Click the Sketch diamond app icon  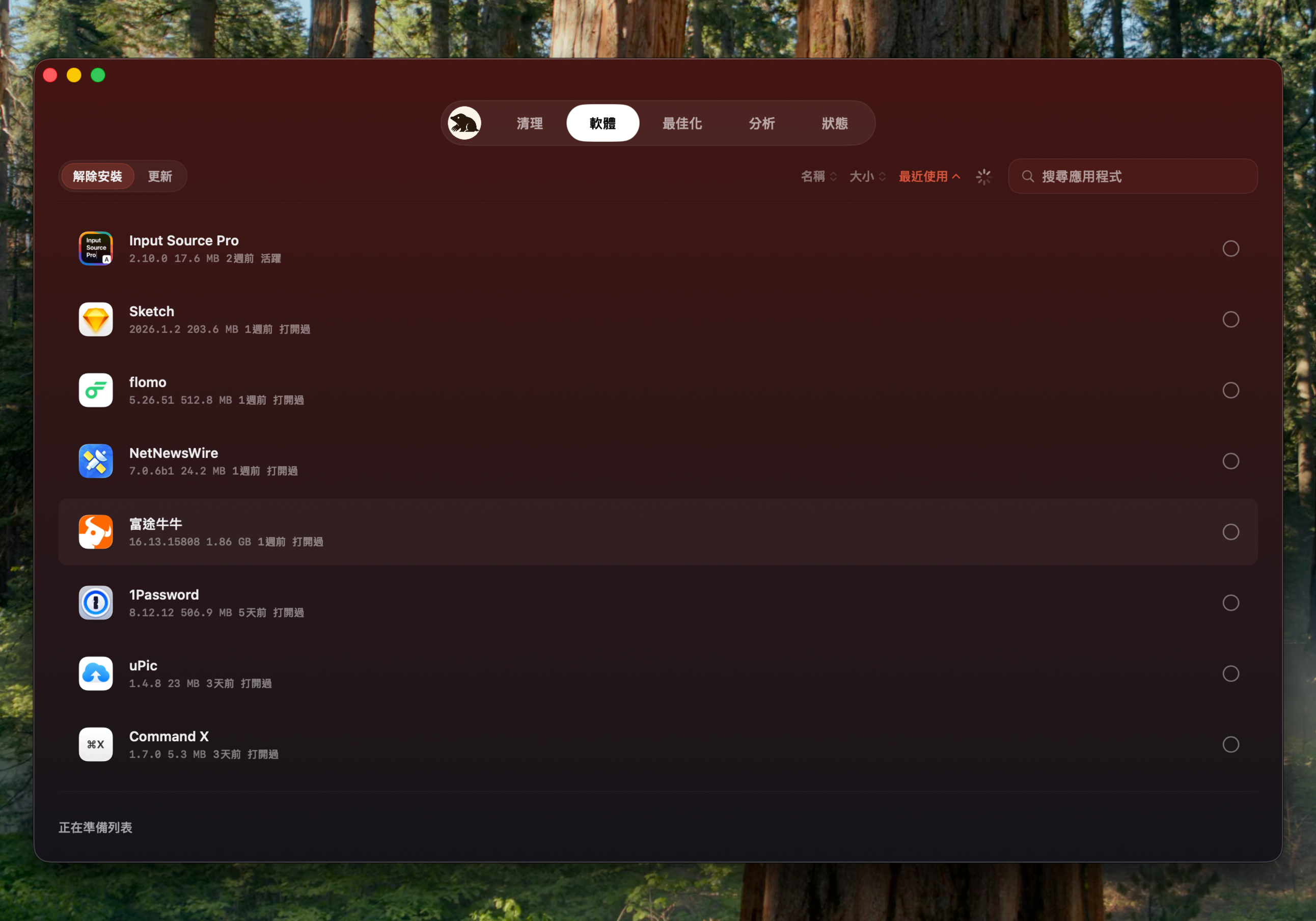(x=96, y=319)
